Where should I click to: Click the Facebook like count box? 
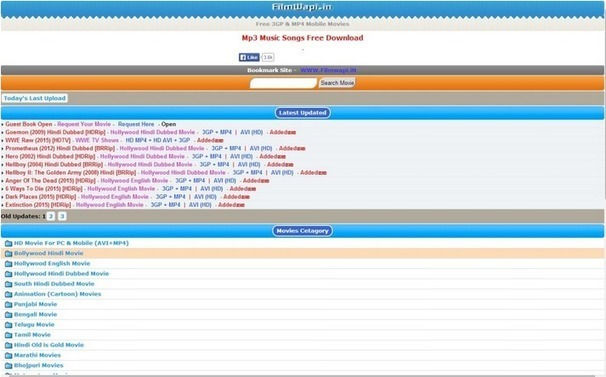[x=267, y=57]
